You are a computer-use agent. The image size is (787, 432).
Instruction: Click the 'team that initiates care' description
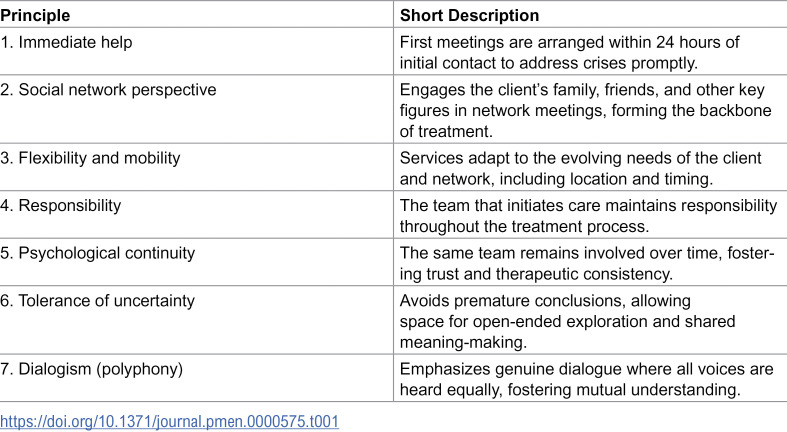(589, 216)
